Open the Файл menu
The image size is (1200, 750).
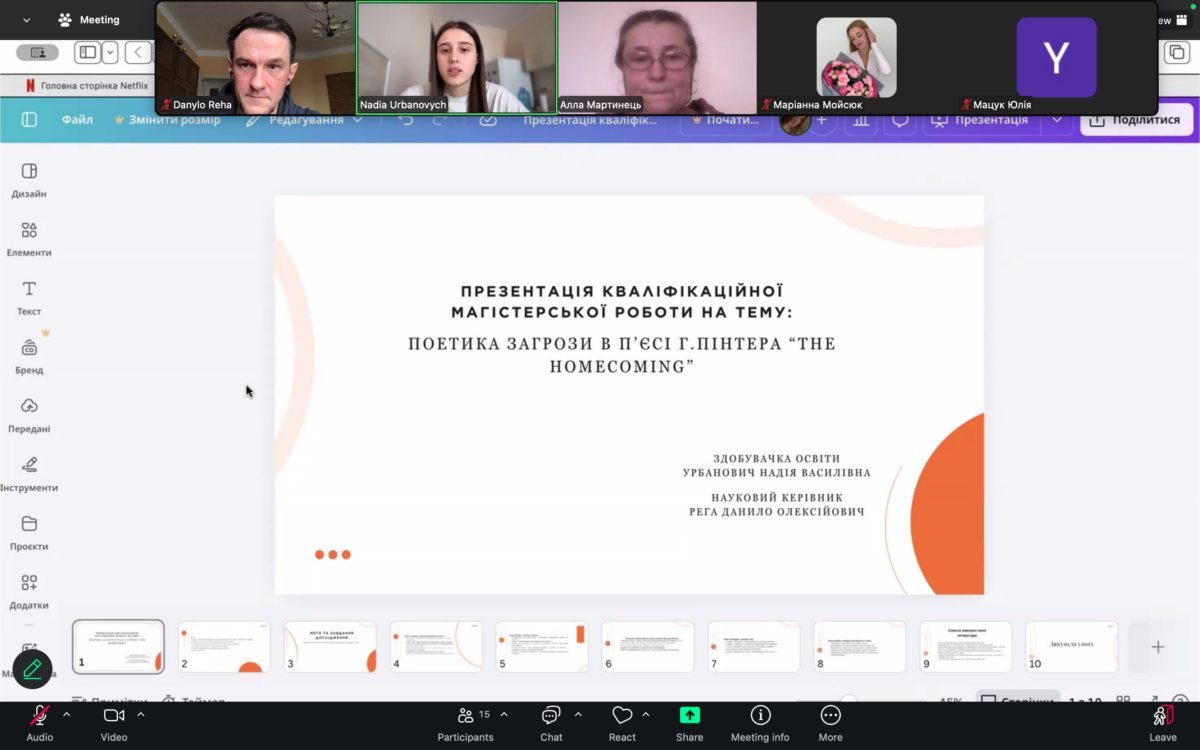[x=77, y=120]
